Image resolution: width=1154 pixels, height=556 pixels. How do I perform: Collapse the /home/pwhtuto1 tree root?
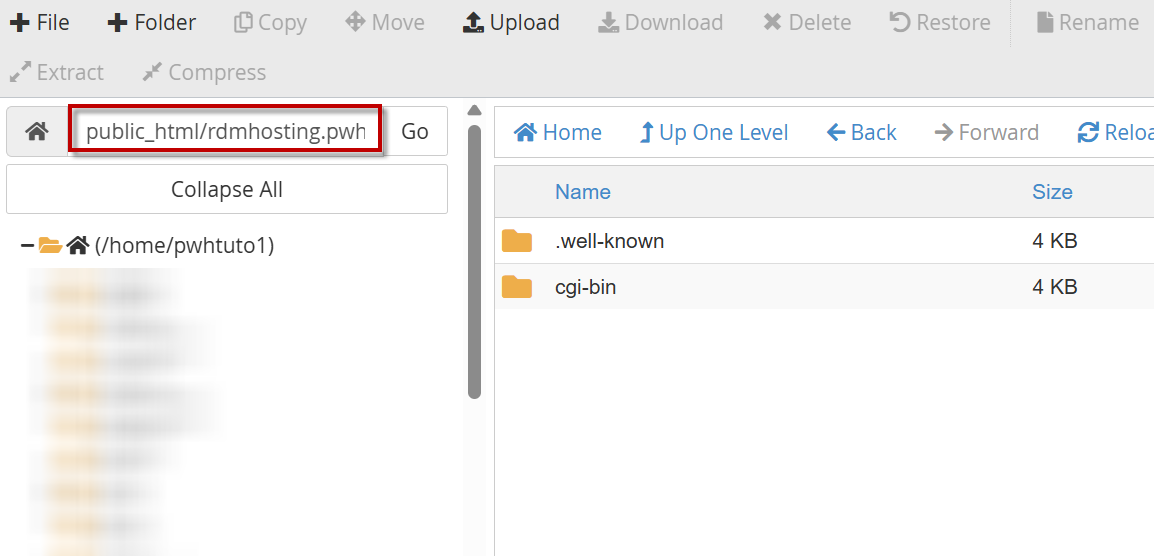pyautogui.click(x=27, y=245)
